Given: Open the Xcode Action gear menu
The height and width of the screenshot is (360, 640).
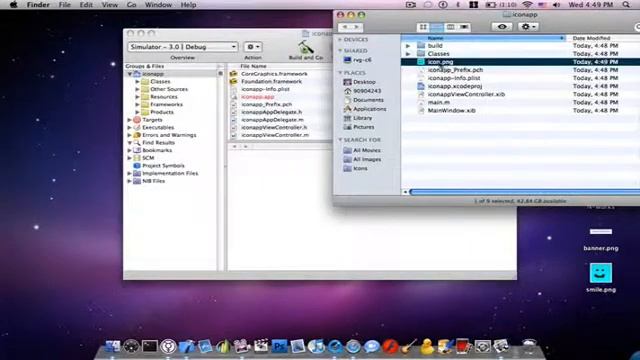Looking at the screenshot, I should (x=253, y=47).
